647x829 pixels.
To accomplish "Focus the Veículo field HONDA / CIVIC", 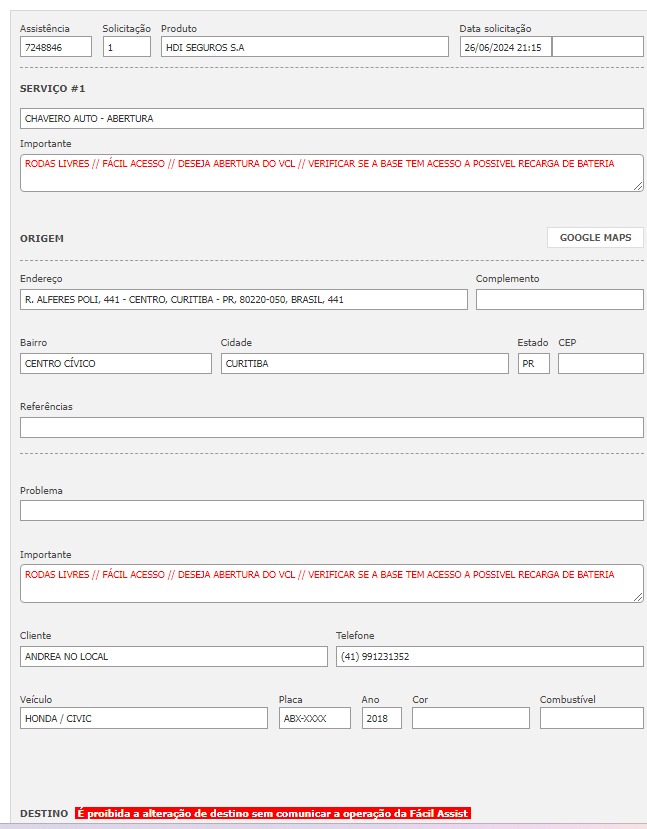I will (144, 718).
